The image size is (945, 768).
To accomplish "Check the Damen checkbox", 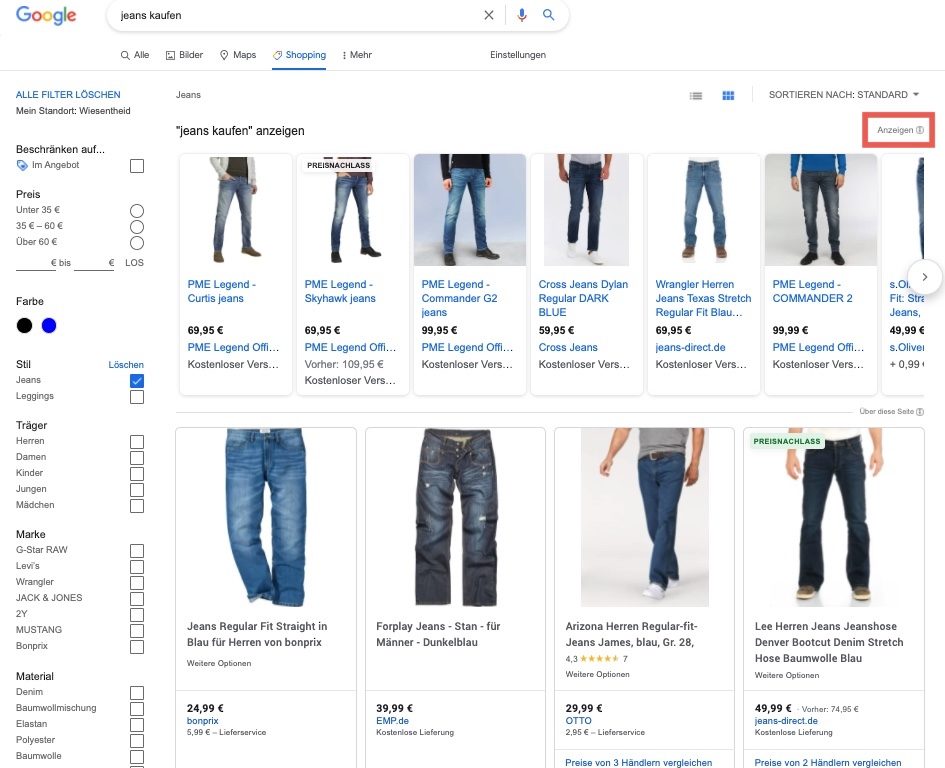I will pos(137,458).
